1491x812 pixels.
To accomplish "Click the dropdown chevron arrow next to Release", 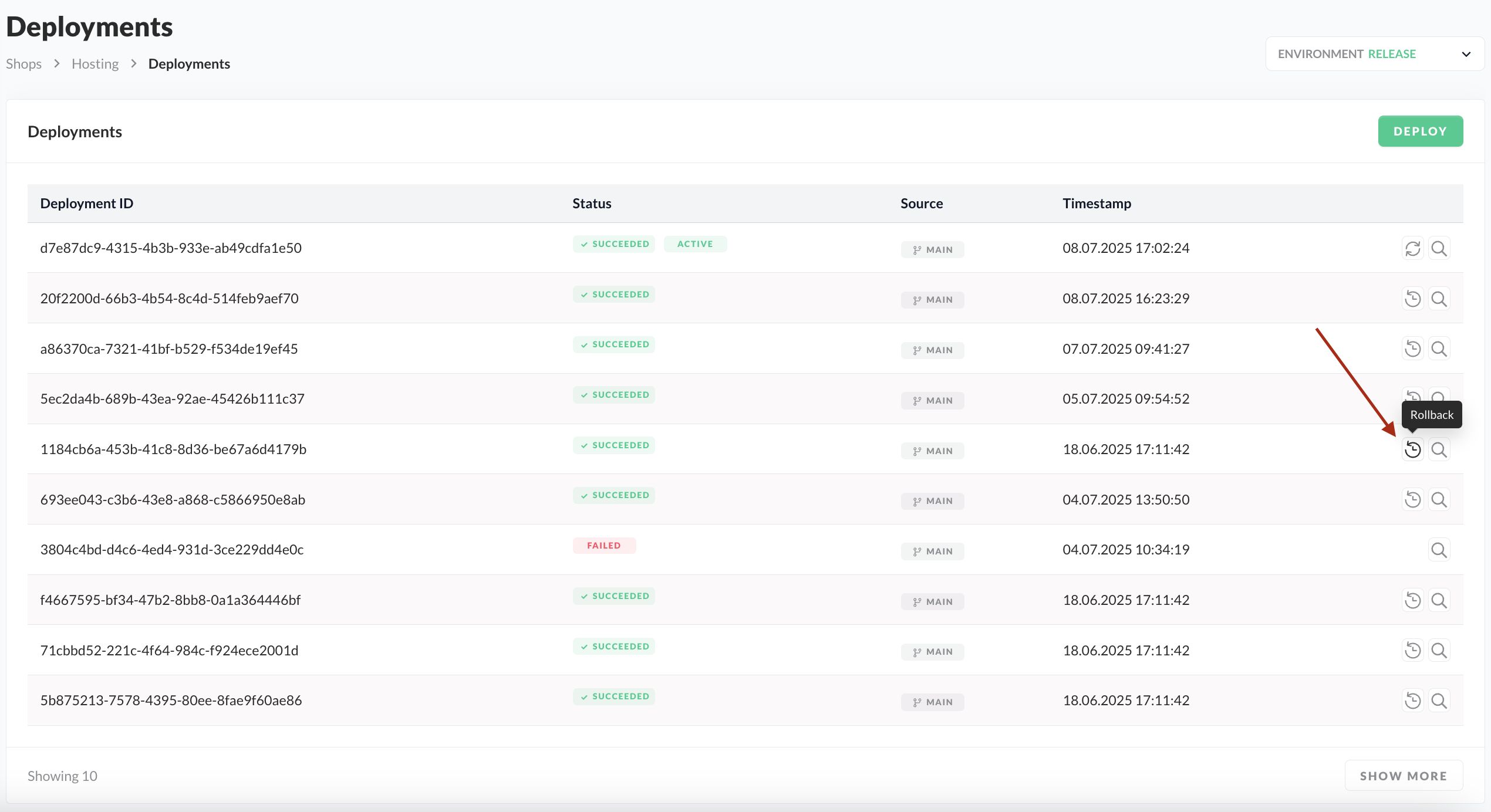I will coord(1466,54).
